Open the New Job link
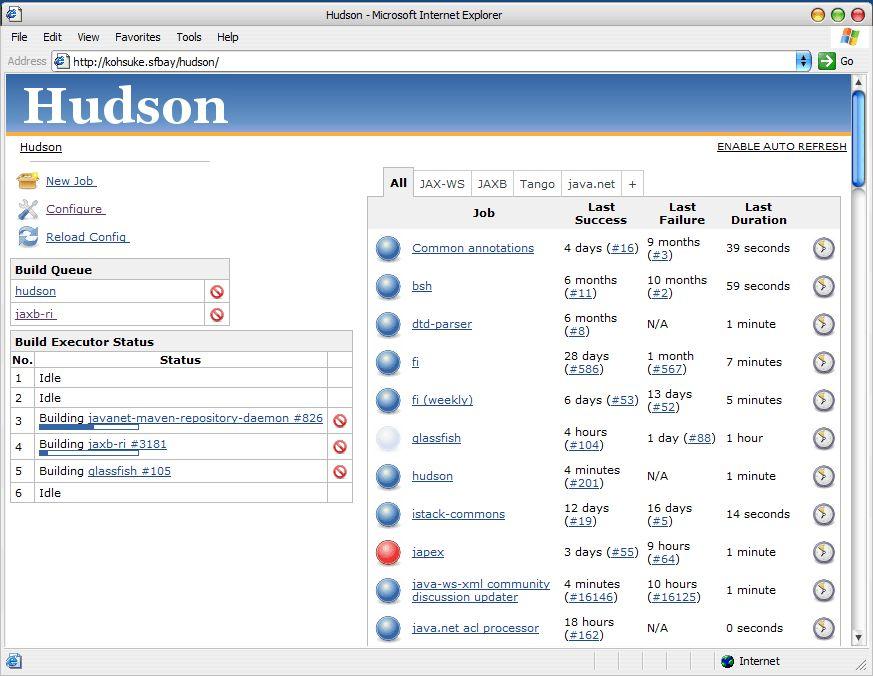 coord(70,181)
